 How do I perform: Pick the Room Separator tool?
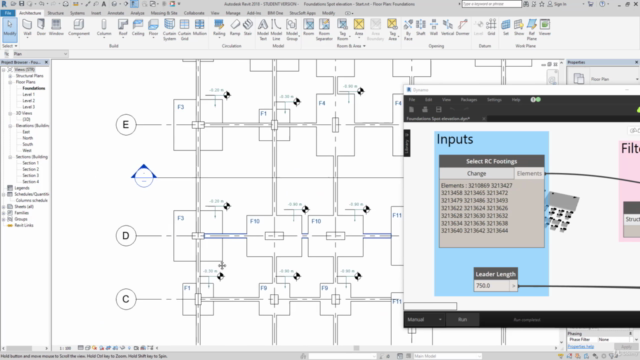tap(324, 29)
